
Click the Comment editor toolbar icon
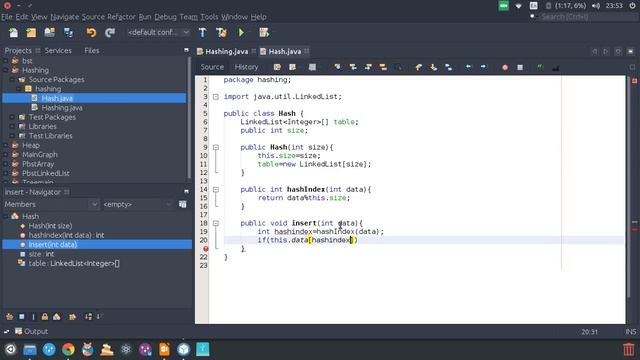(x=540, y=67)
